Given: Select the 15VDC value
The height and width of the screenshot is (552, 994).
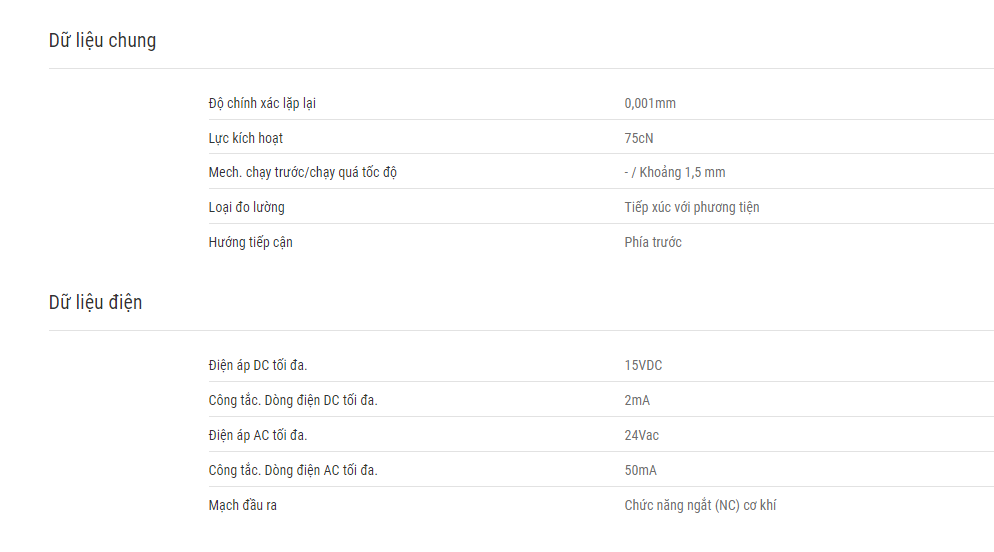Looking at the screenshot, I should pos(643,366).
